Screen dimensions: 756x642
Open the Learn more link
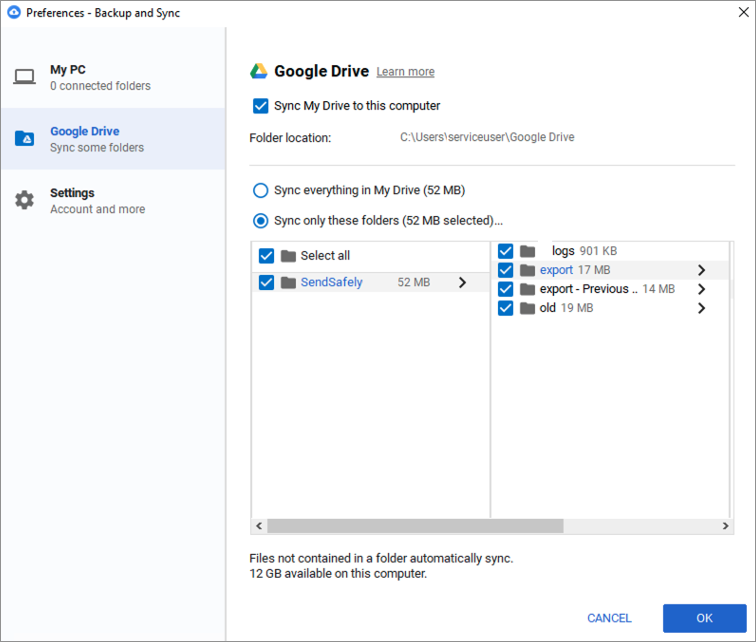click(x=405, y=72)
